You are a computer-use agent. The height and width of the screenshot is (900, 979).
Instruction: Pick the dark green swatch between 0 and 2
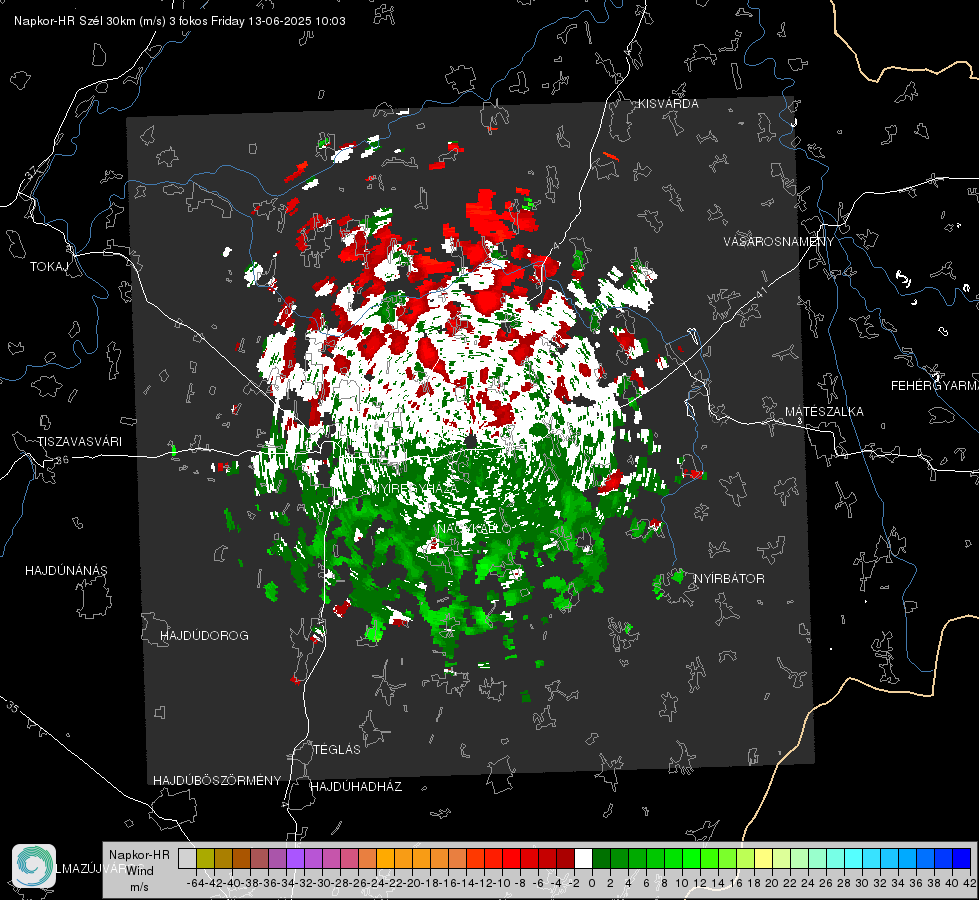[601, 858]
